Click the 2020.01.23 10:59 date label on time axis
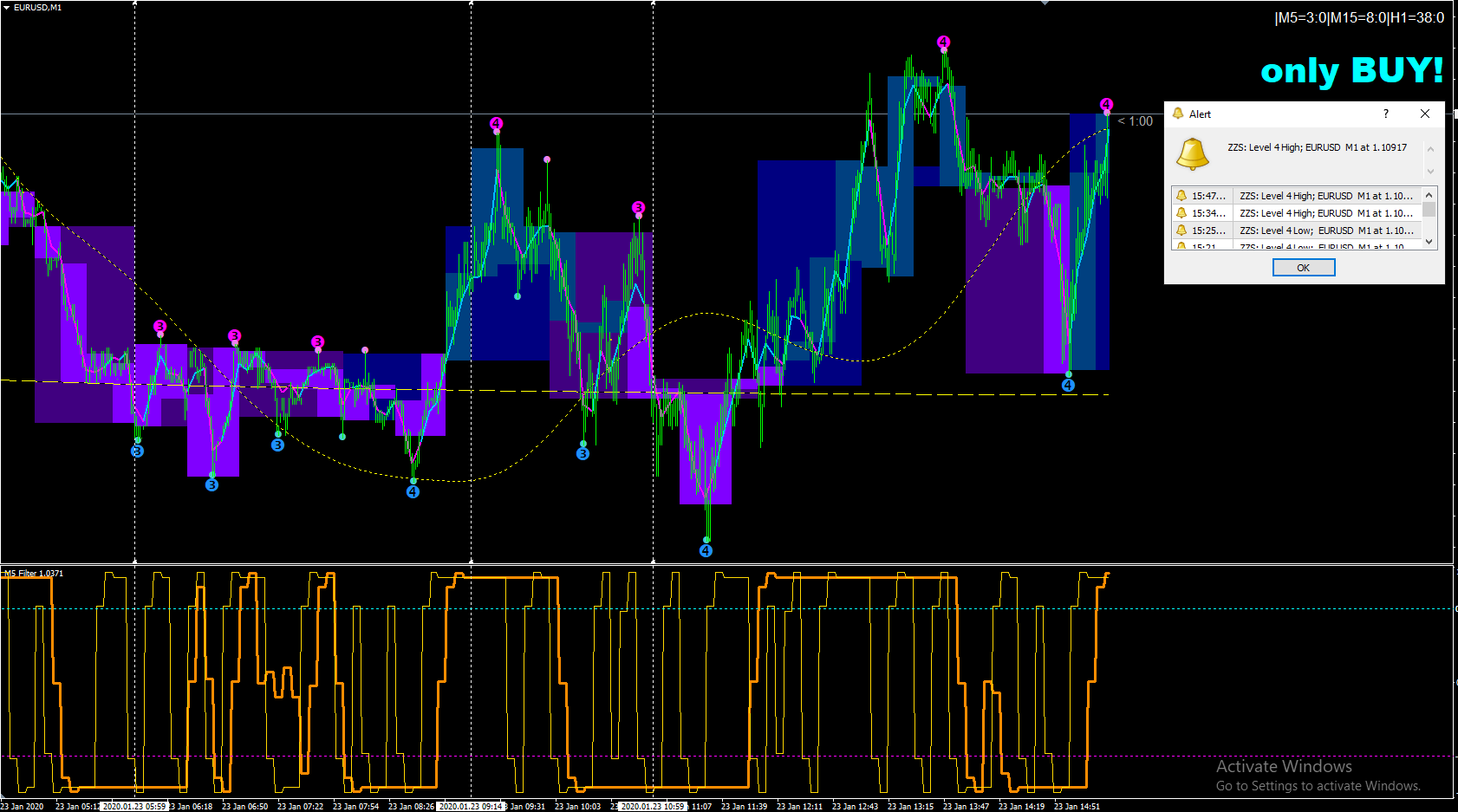 click(x=652, y=807)
